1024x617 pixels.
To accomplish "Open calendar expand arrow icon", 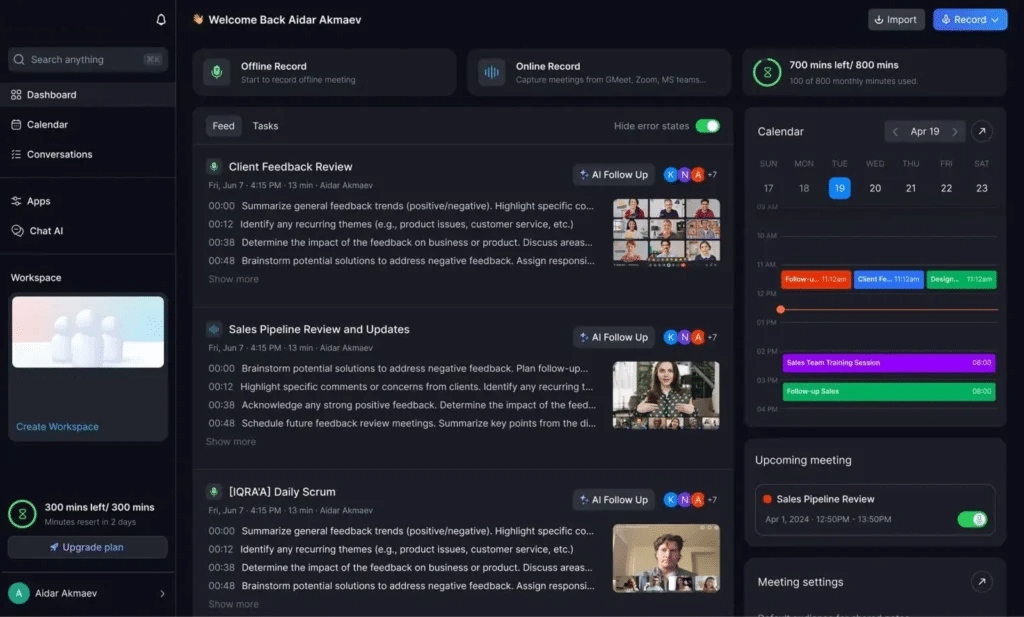I will click(x=982, y=131).
